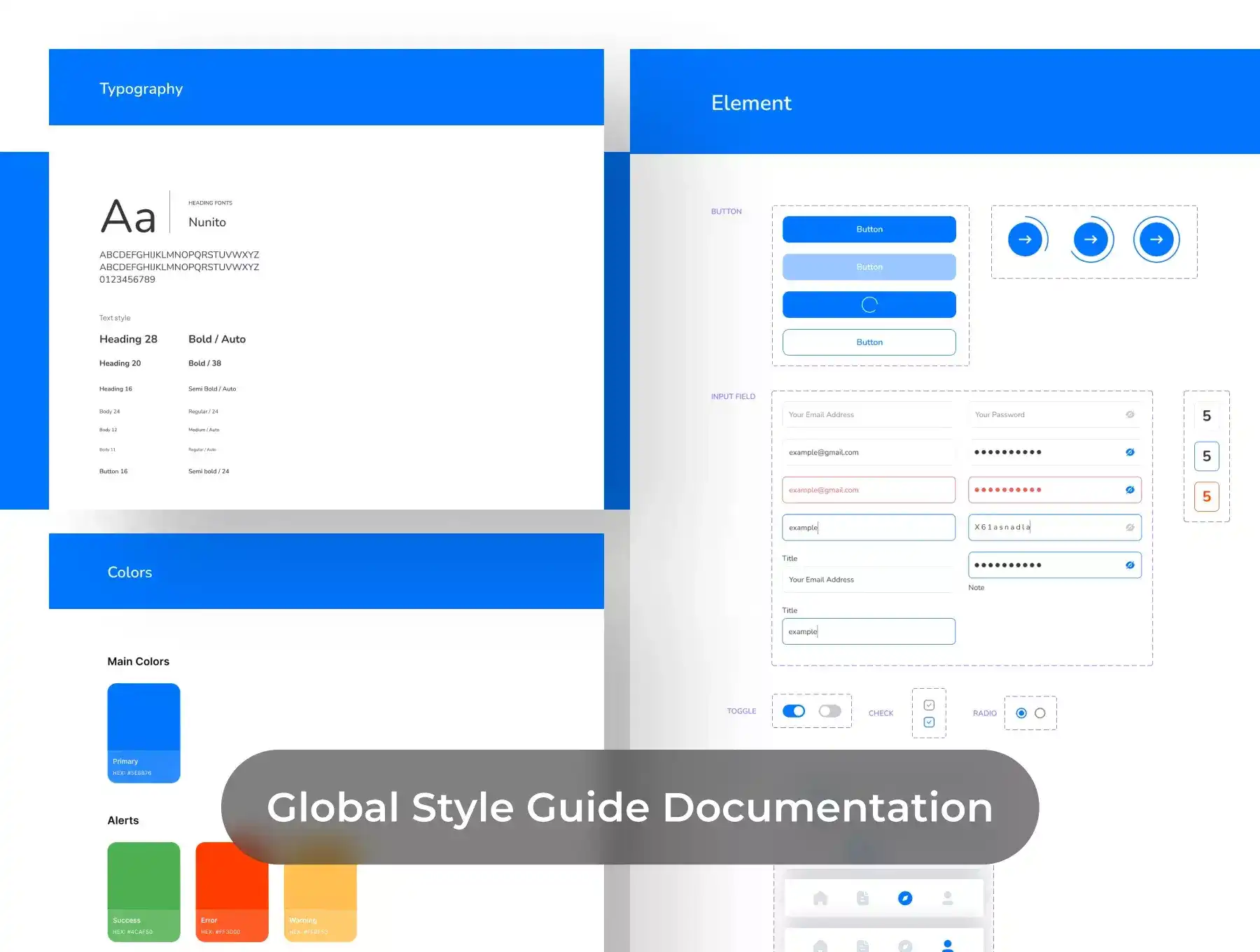Turn on the gray disabled toggle switch

830,711
